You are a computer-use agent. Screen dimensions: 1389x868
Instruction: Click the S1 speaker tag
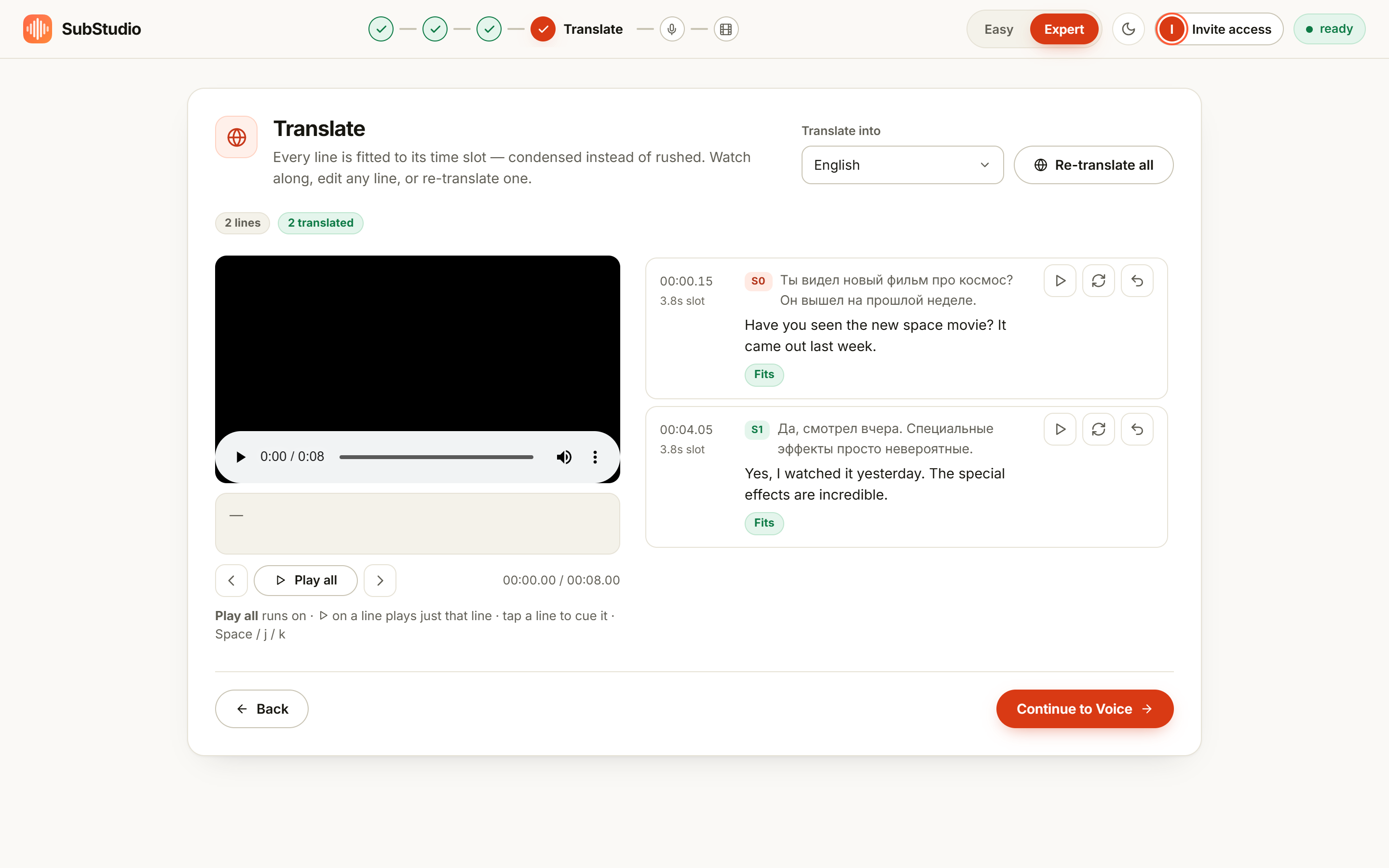757,429
